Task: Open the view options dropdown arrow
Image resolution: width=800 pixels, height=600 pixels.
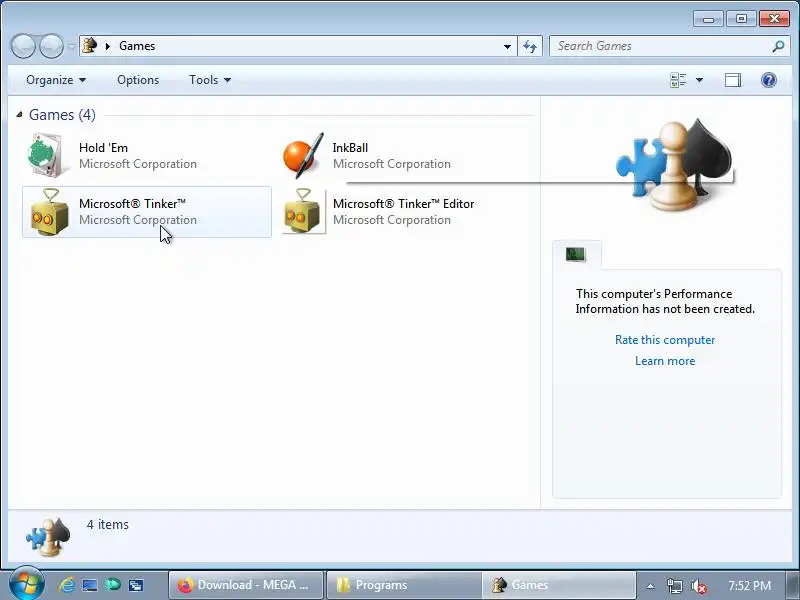Action: point(699,80)
